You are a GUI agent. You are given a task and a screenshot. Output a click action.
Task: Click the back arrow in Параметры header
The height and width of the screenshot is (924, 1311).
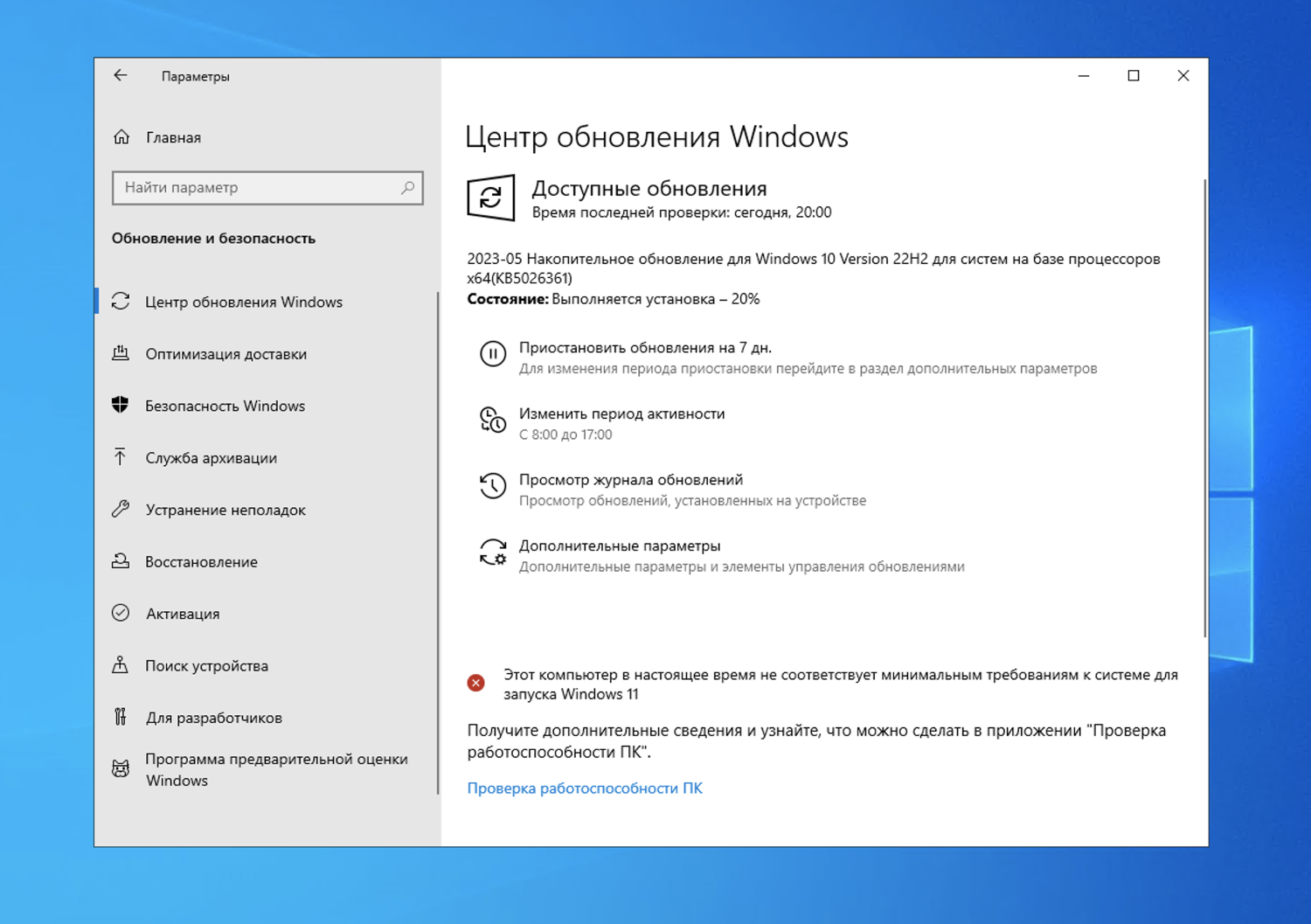(121, 76)
